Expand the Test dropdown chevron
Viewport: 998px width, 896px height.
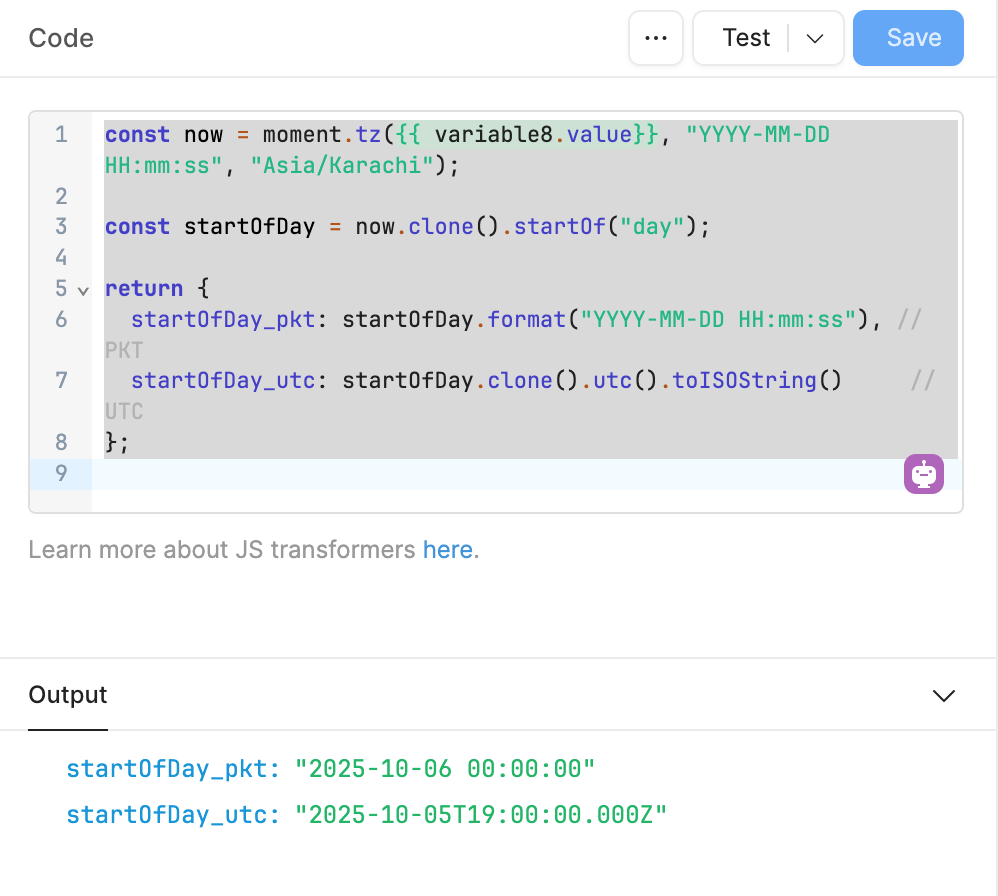click(x=815, y=38)
